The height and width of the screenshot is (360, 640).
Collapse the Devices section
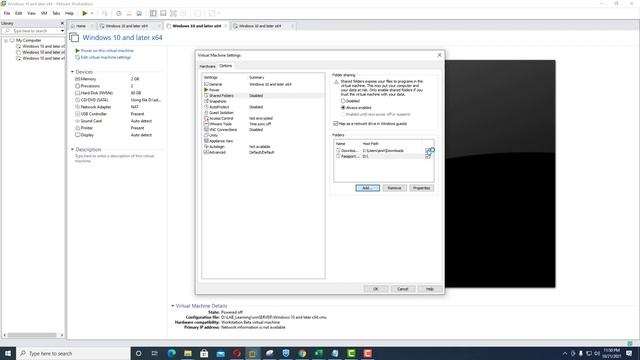72,72
